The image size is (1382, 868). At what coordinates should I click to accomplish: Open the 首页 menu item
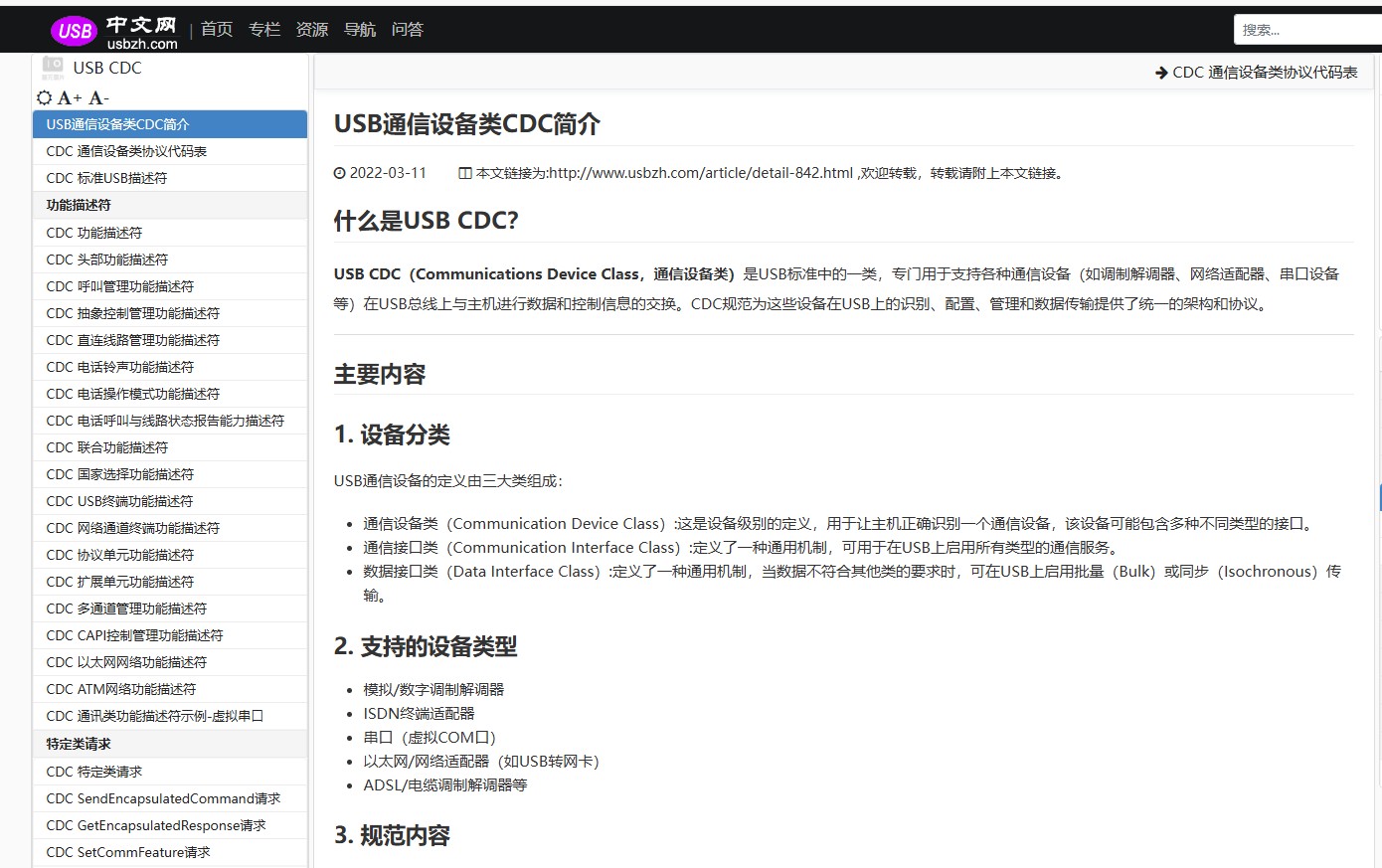(x=216, y=29)
